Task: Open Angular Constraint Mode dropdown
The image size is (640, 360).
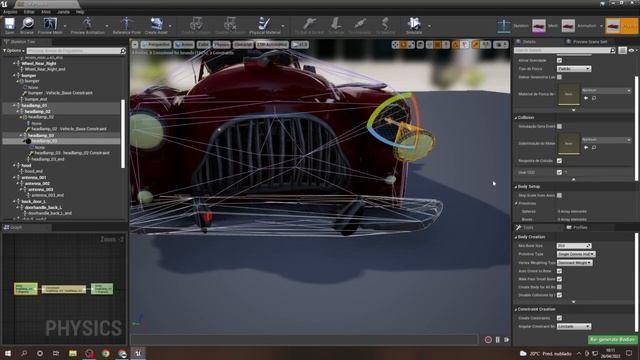Action: coord(574,327)
